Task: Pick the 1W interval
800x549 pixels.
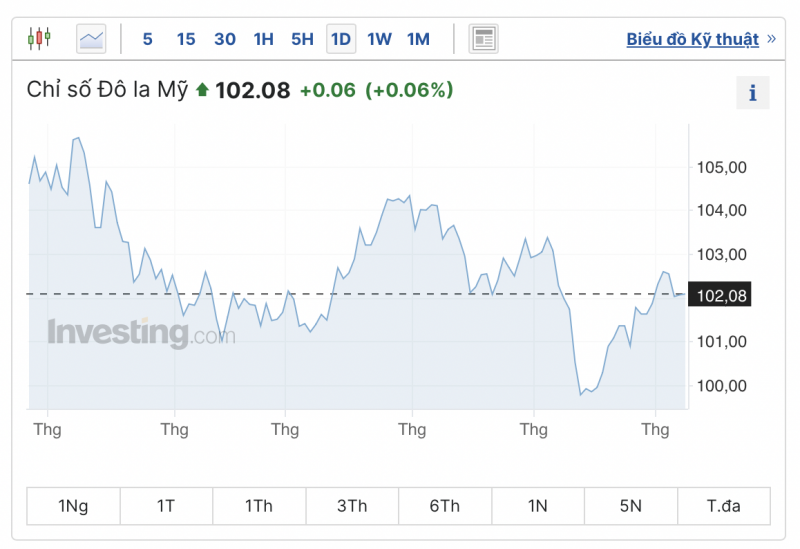Action: pyautogui.click(x=380, y=39)
